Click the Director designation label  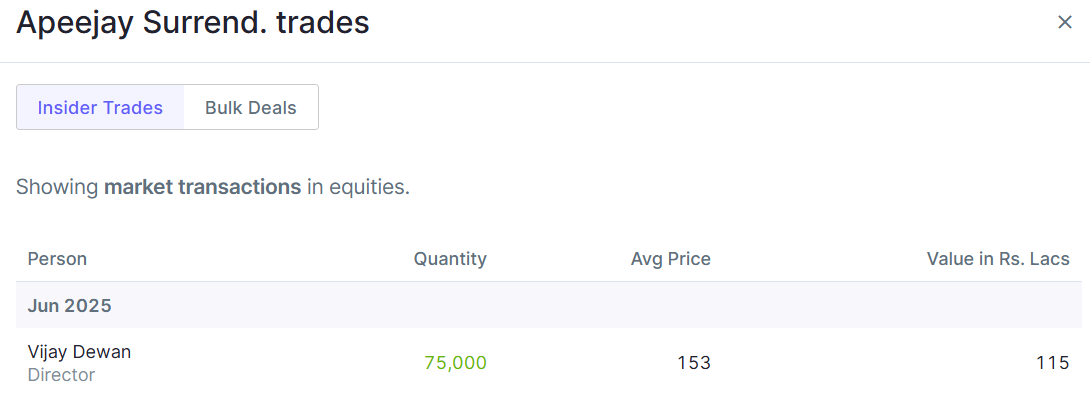tap(61, 375)
